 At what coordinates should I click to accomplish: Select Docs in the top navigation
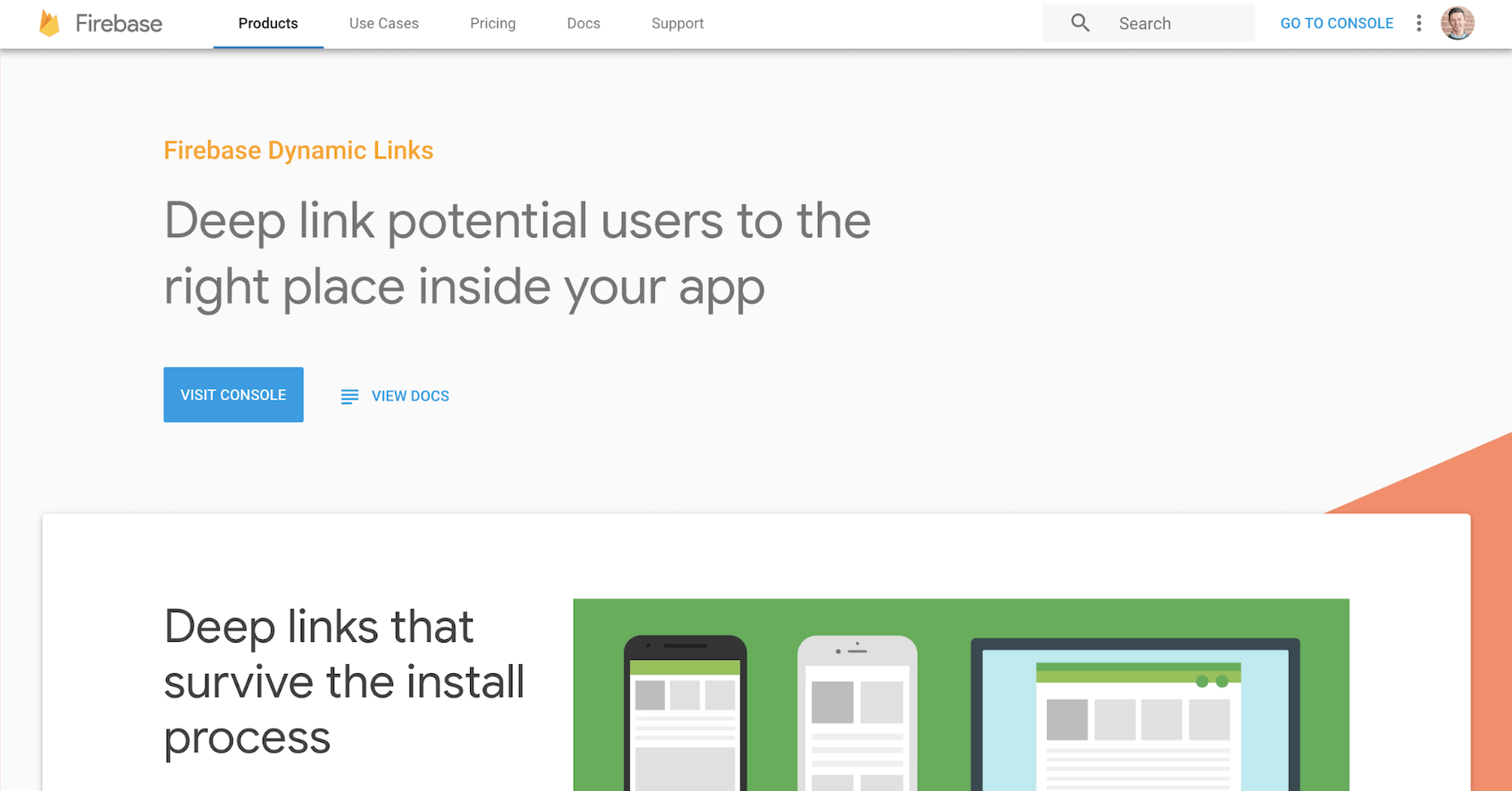[x=584, y=23]
